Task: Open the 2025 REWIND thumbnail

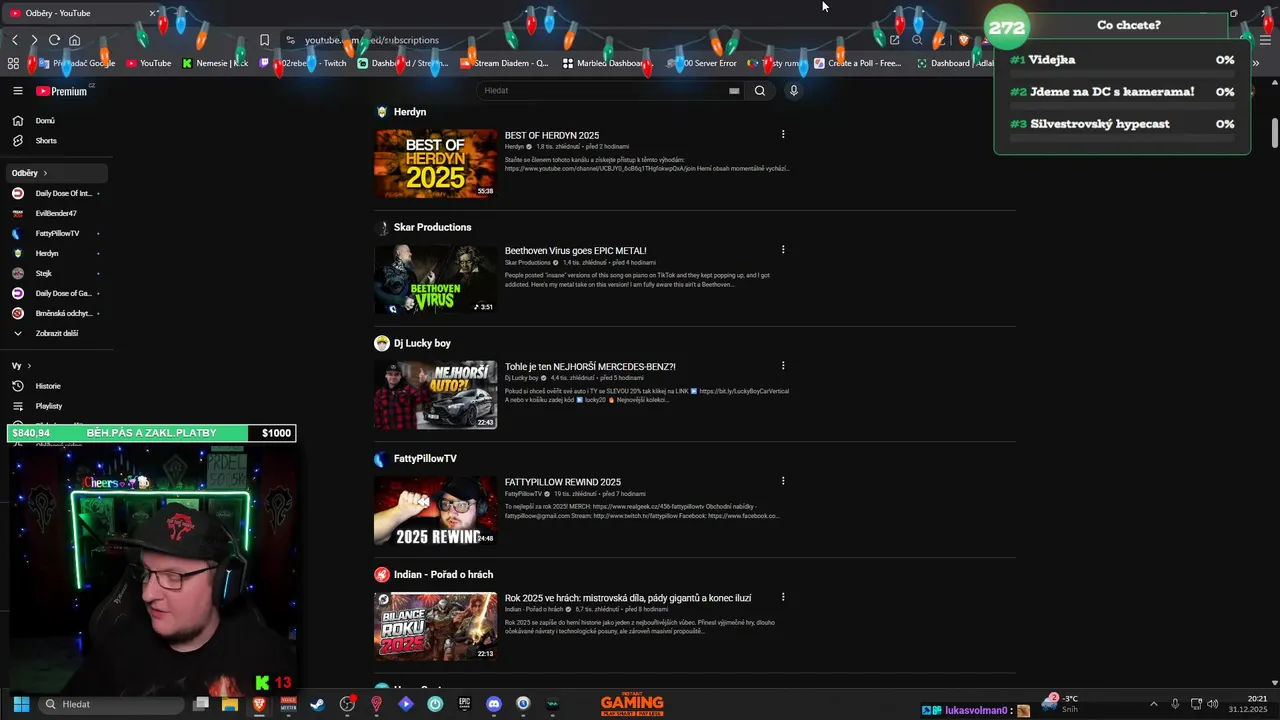Action: click(x=435, y=510)
